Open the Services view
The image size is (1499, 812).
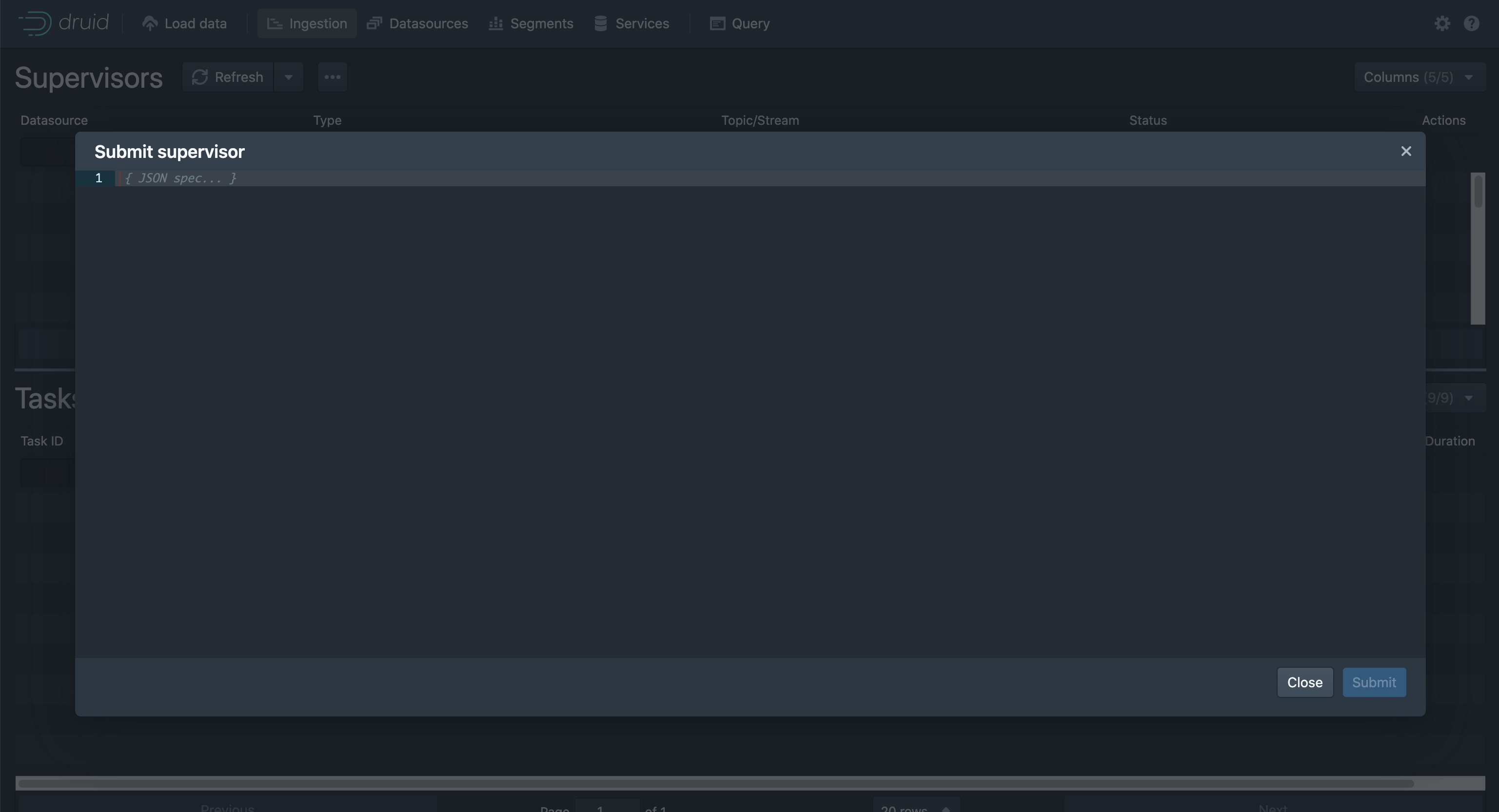pyautogui.click(x=631, y=23)
